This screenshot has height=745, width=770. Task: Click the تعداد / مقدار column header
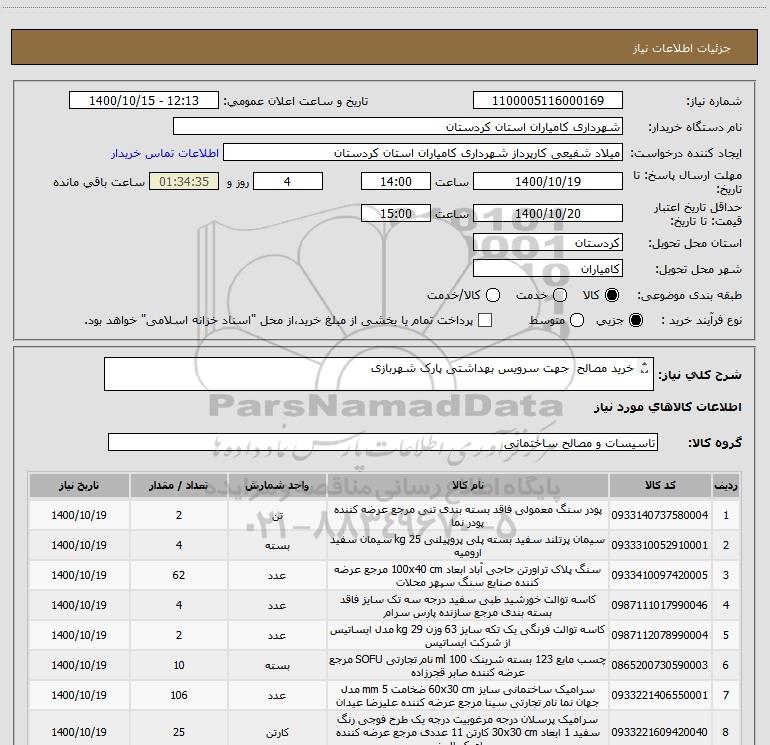tap(179, 485)
